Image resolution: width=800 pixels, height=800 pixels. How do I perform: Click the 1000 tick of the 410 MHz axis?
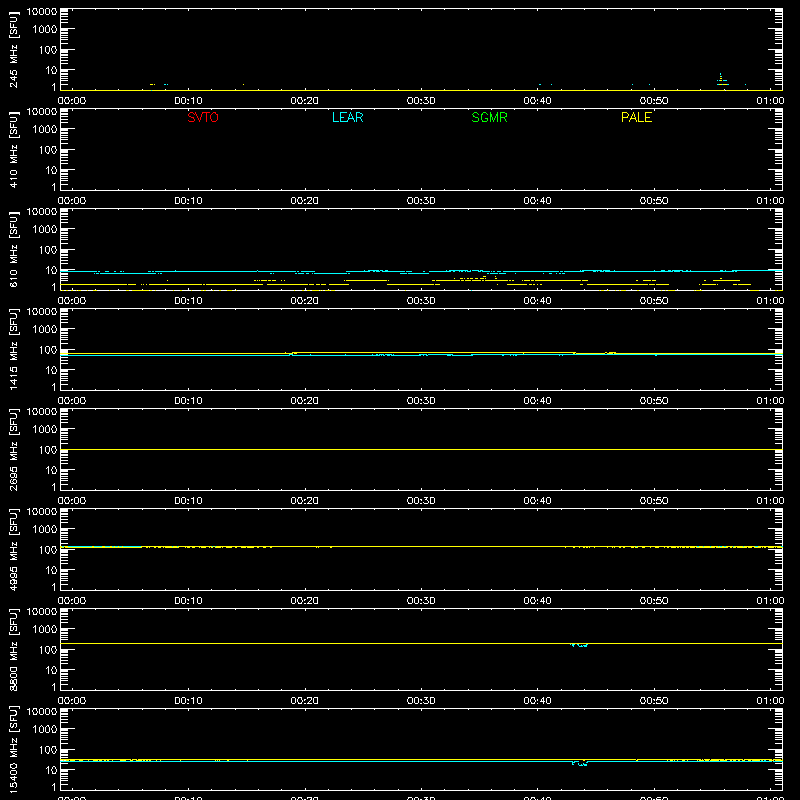45,130
